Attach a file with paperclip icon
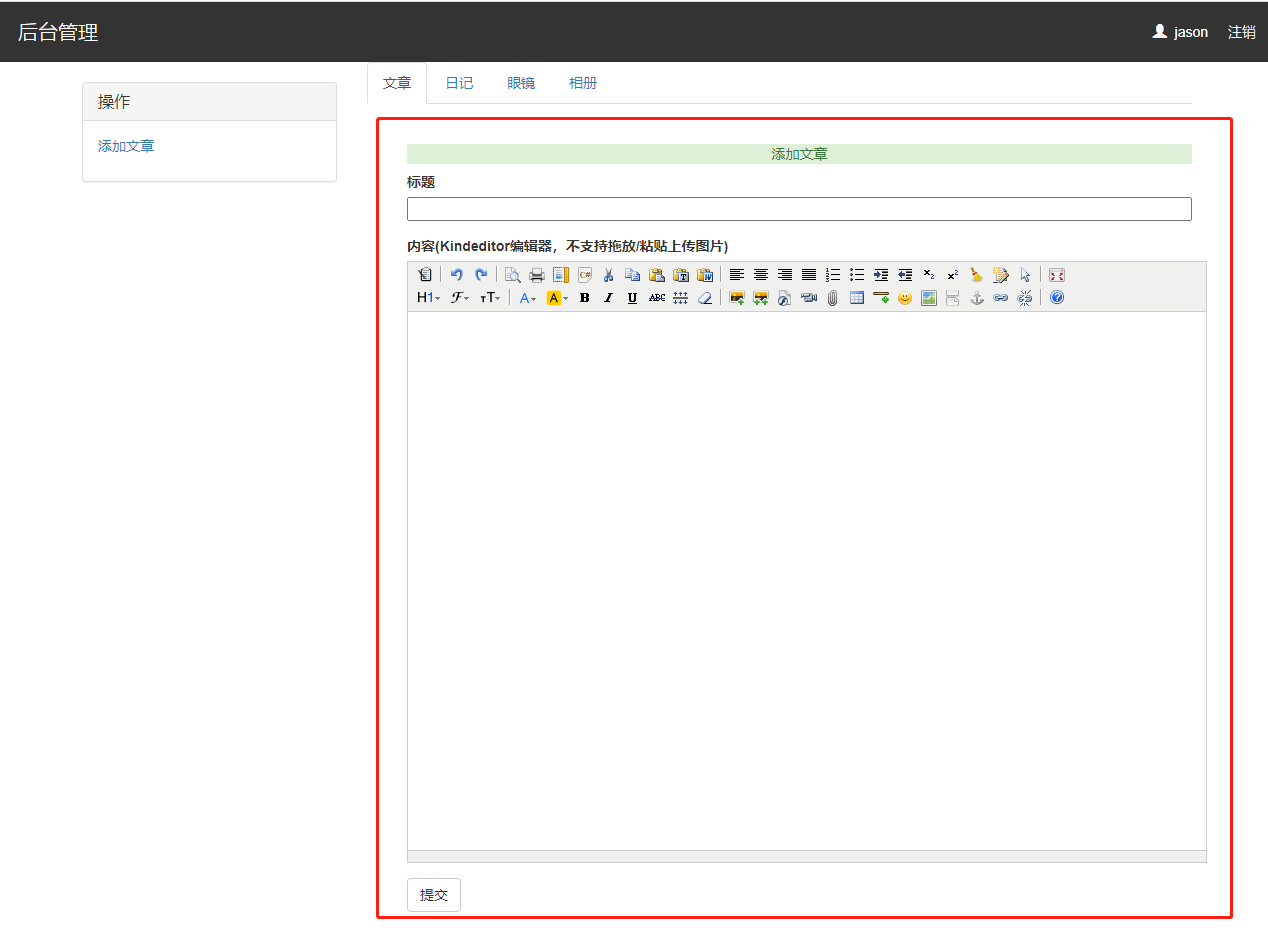The height and width of the screenshot is (942, 1268). click(x=833, y=298)
